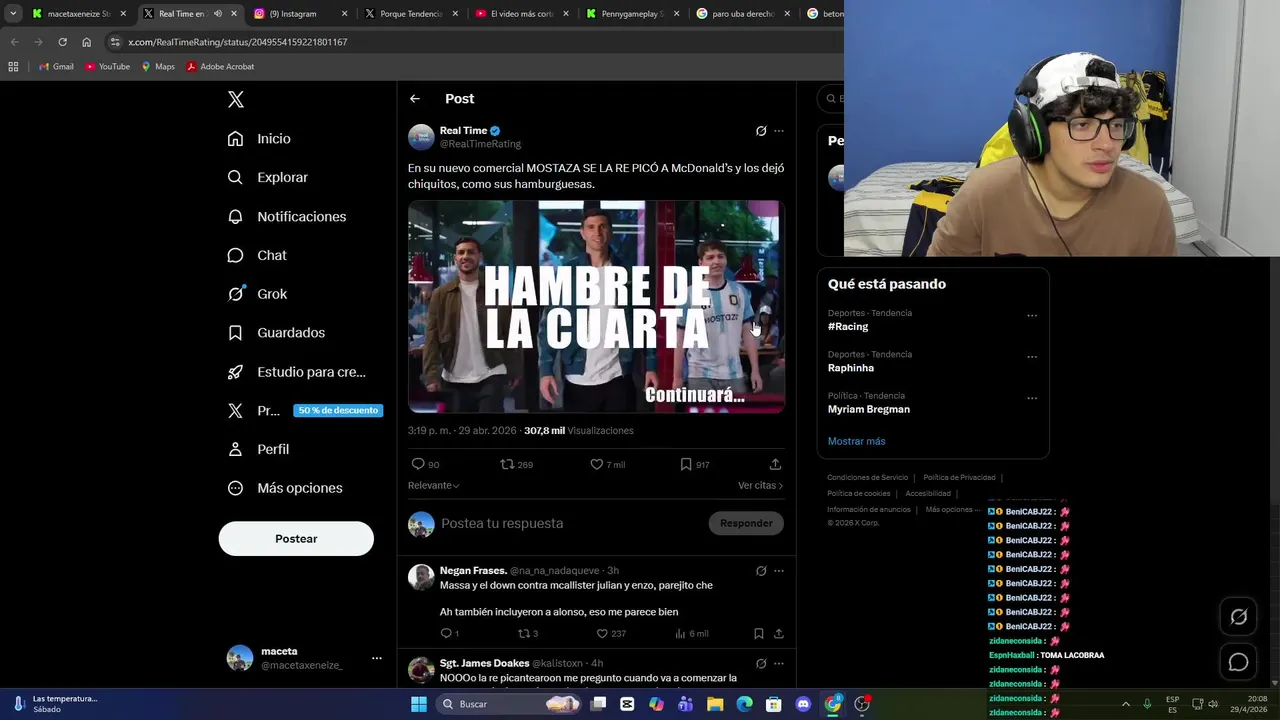This screenshot has width=1280, height=720.
Task: Switch to the Instagram browser tab
Action: coord(300,14)
